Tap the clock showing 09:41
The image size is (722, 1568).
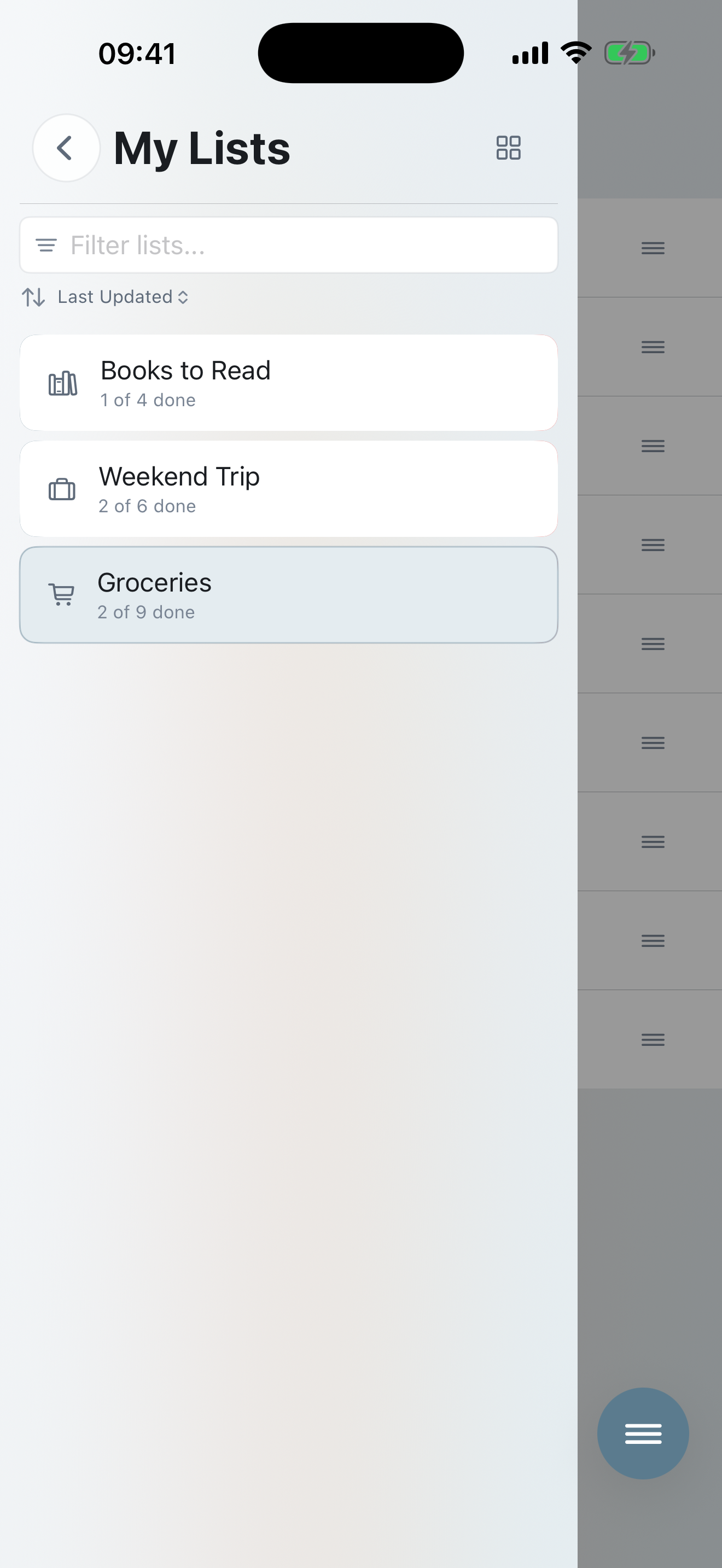(x=138, y=53)
